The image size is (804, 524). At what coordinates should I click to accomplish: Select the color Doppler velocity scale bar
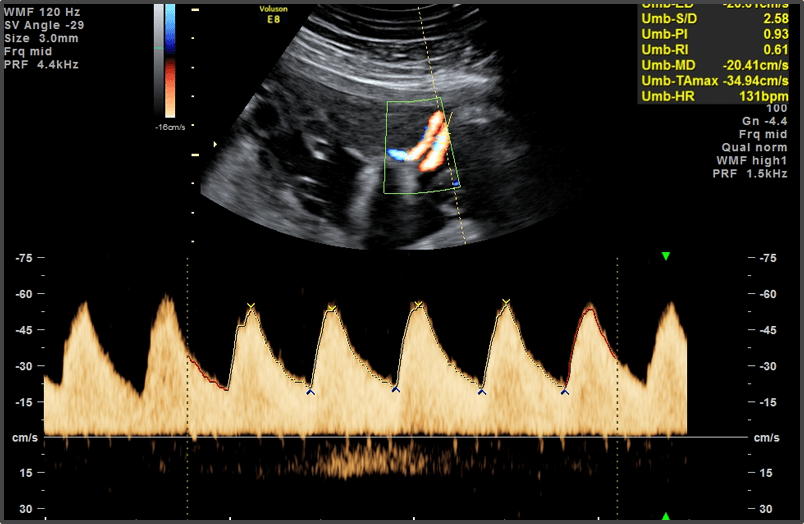point(170,61)
